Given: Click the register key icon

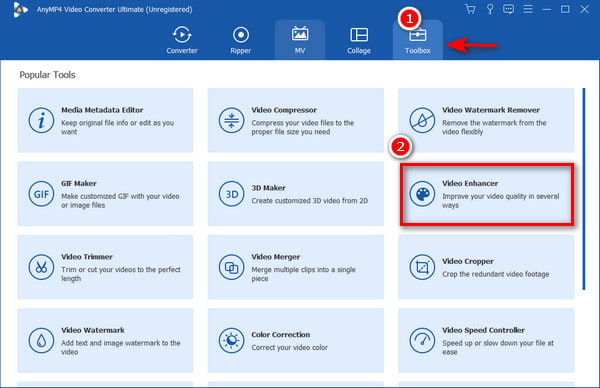Looking at the screenshot, I should [x=489, y=9].
